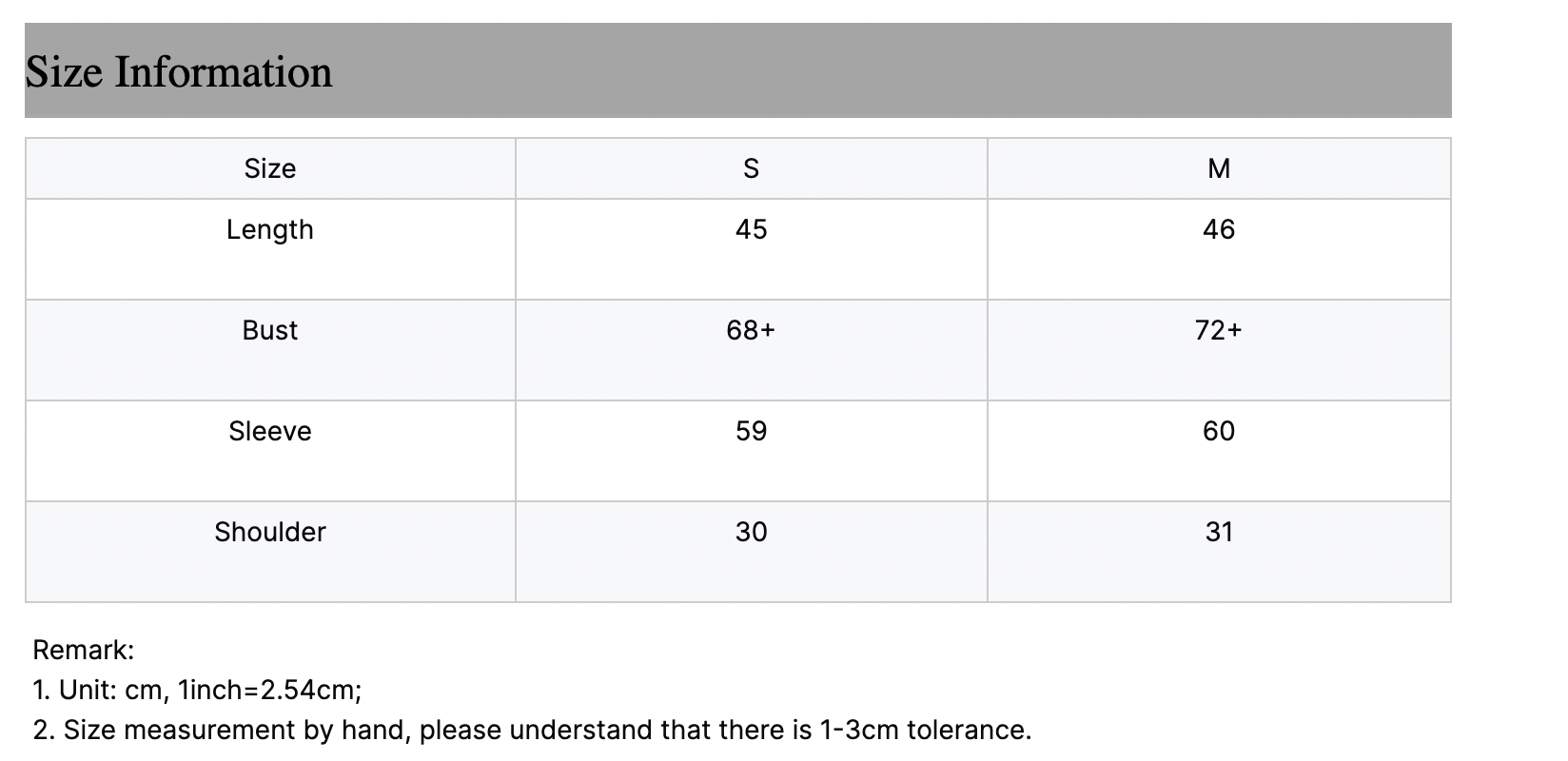The image size is (1568, 761).
Task: Click the M size column header
Action: [x=1219, y=168]
